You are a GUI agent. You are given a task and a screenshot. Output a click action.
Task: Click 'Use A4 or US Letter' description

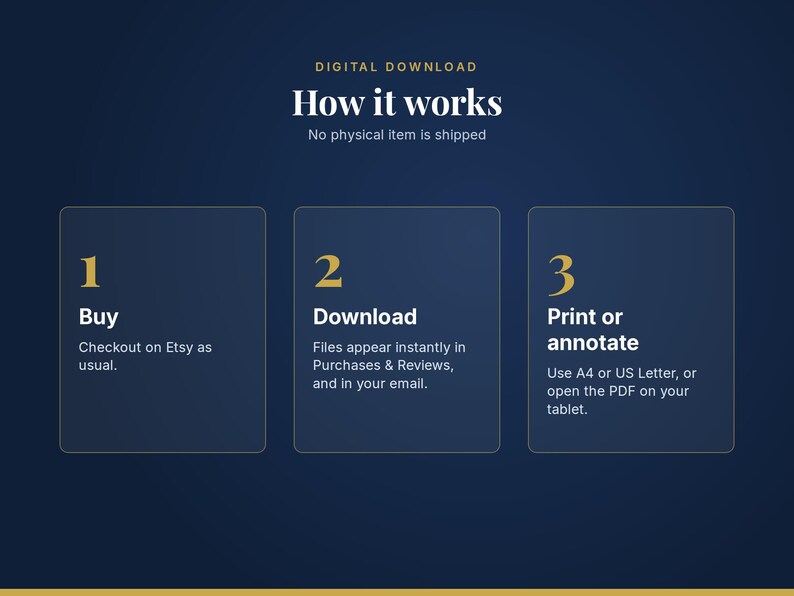pos(622,391)
